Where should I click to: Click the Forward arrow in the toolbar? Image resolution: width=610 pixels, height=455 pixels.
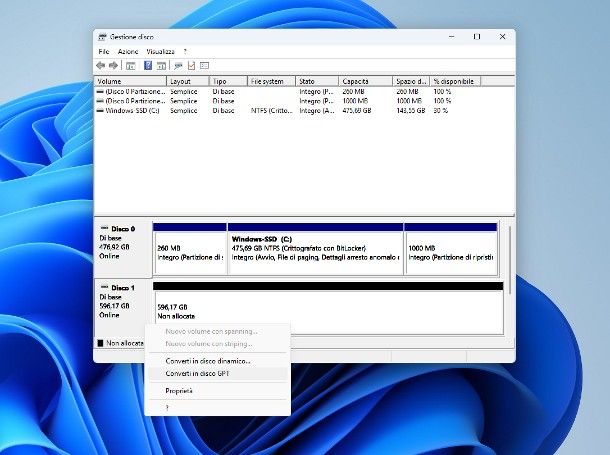click(113, 65)
